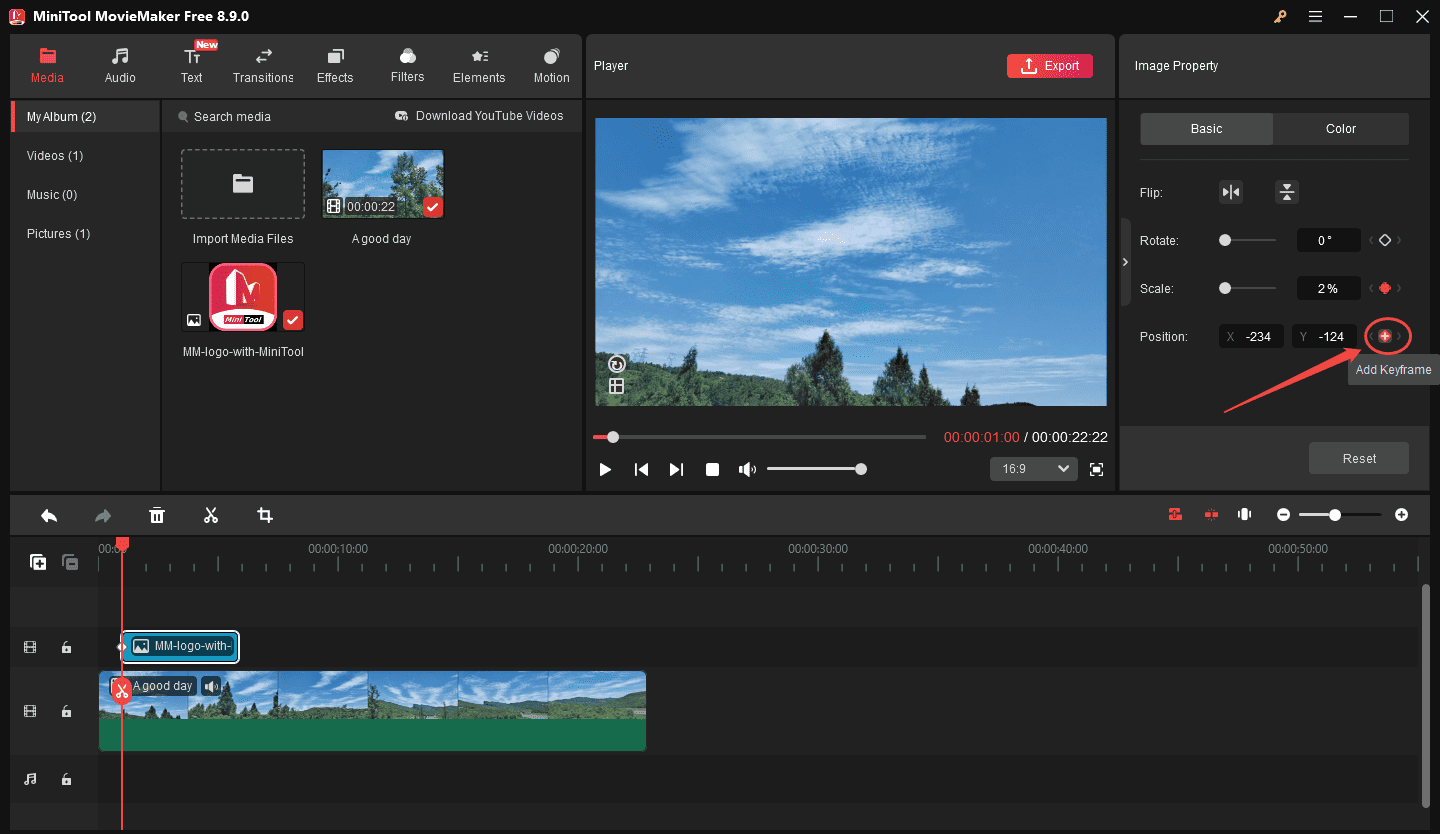Toggle the Rotate keyframe diamond
1440x834 pixels.
pos(1385,240)
